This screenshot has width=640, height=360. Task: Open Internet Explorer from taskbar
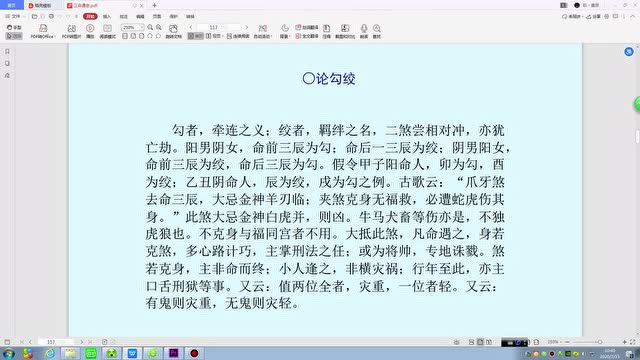[50, 353]
